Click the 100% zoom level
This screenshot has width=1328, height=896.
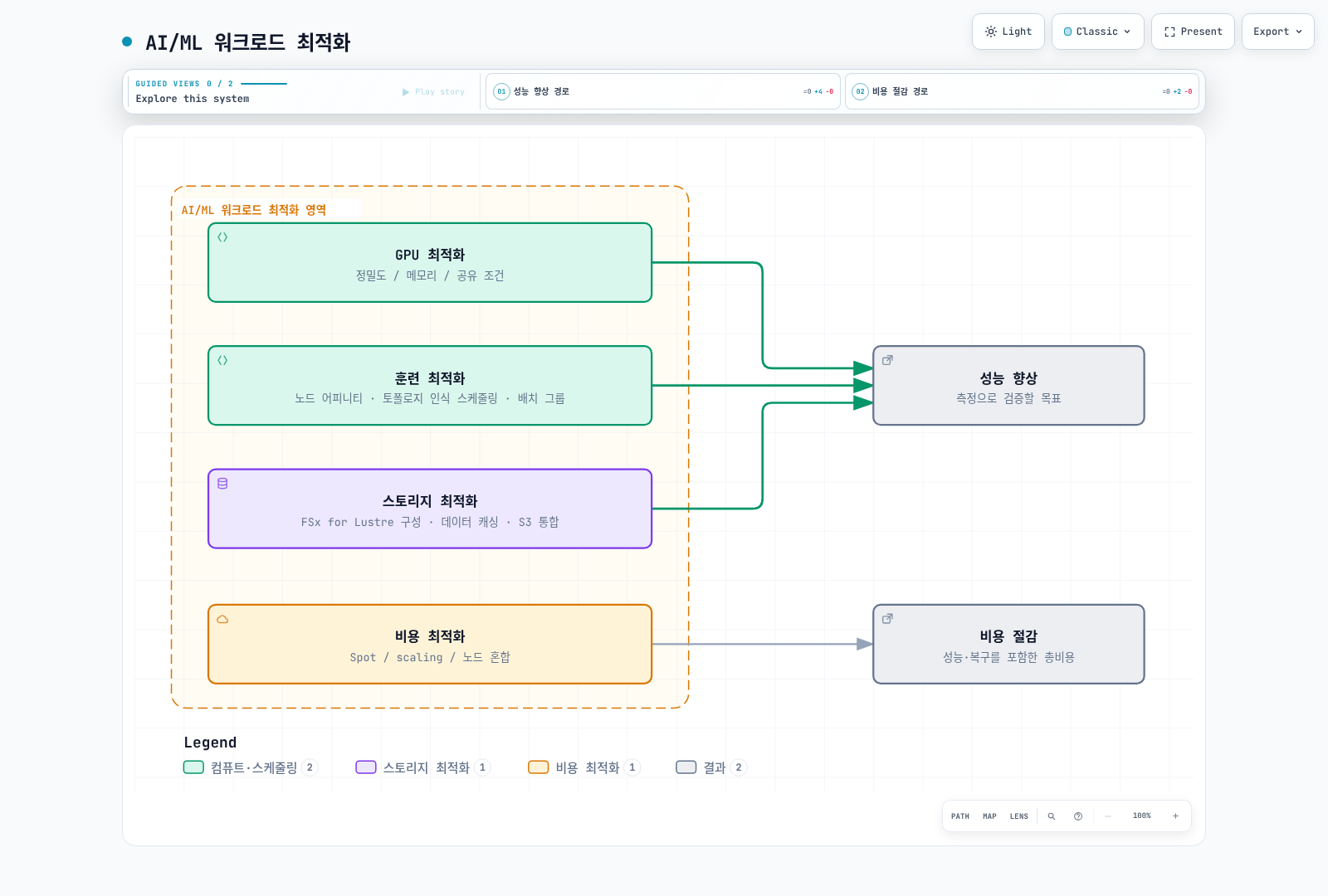(1142, 816)
